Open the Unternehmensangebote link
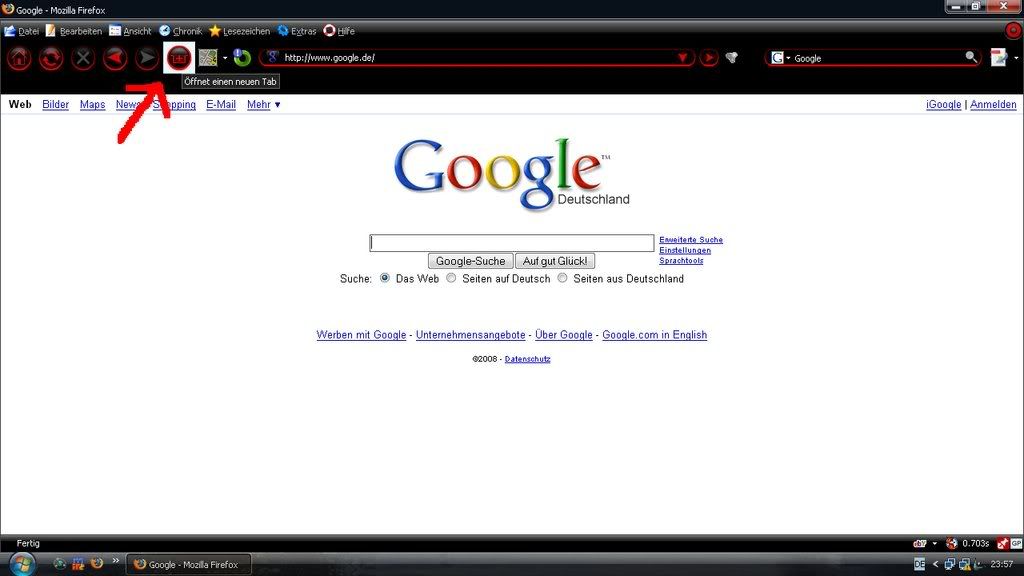This screenshot has width=1024, height=576. tap(471, 335)
